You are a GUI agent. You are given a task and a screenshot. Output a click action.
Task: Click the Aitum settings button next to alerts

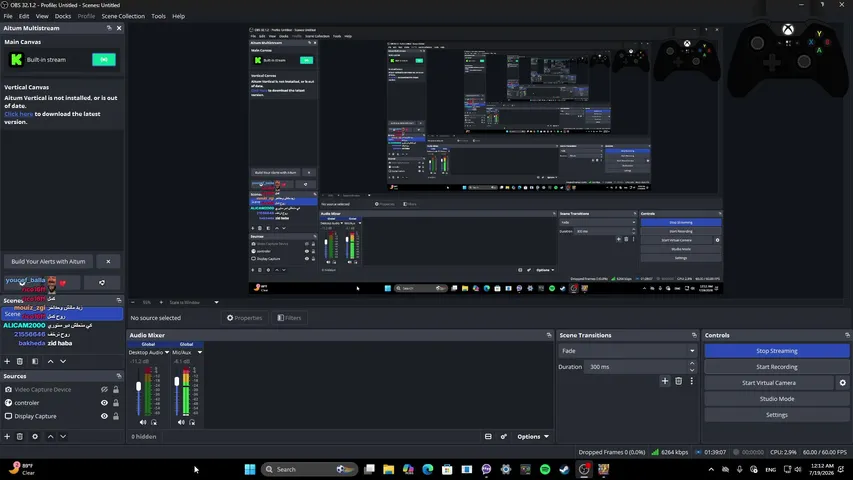(102, 282)
